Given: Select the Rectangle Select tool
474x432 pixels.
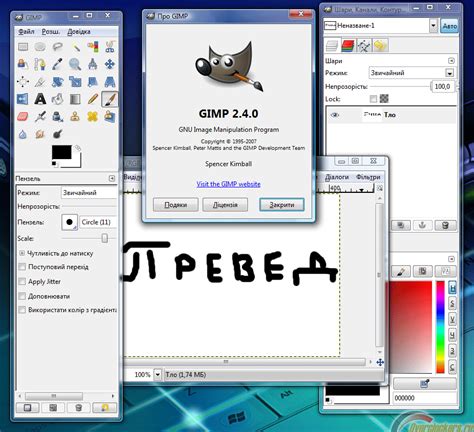Looking at the screenshot, I should coord(23,47).
